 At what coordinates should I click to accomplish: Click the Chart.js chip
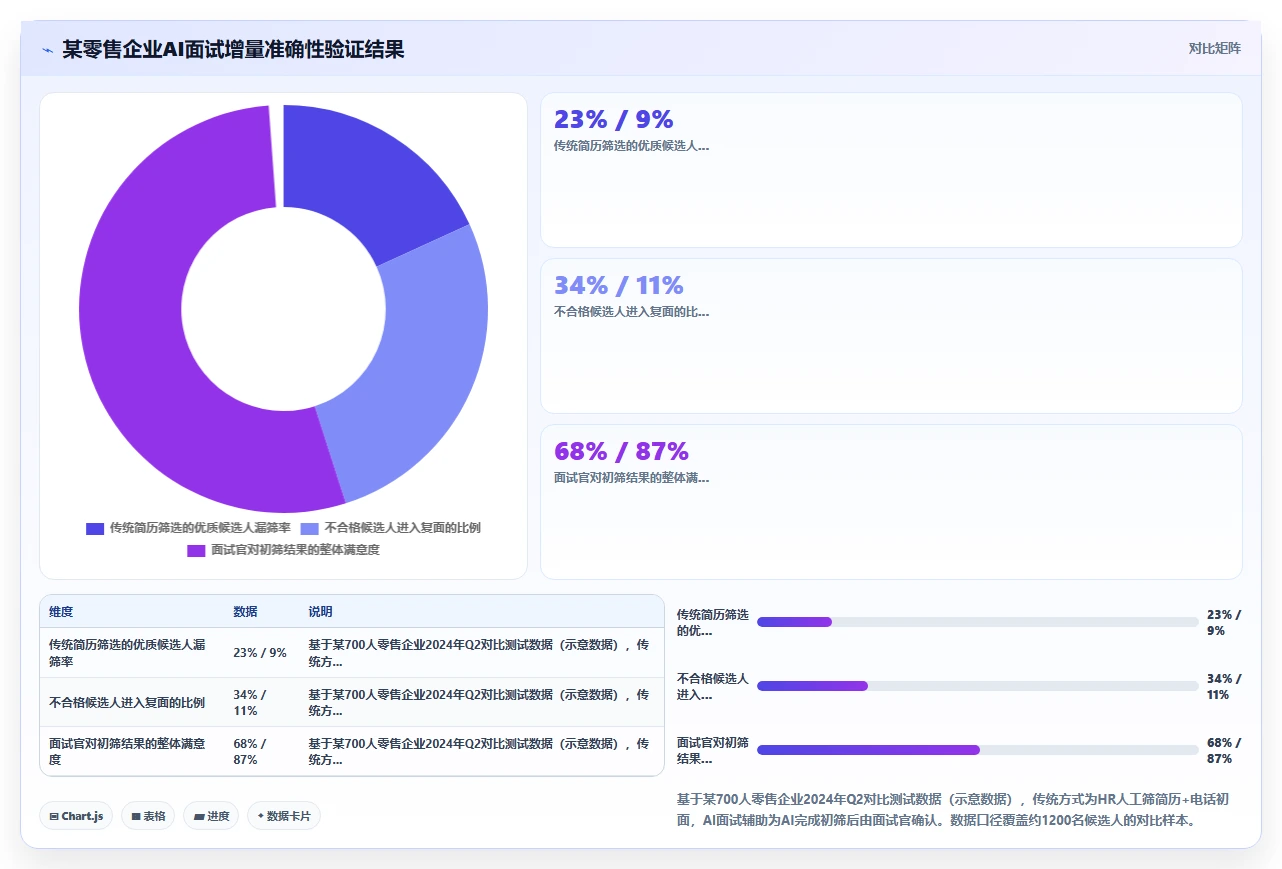point(76,816)
